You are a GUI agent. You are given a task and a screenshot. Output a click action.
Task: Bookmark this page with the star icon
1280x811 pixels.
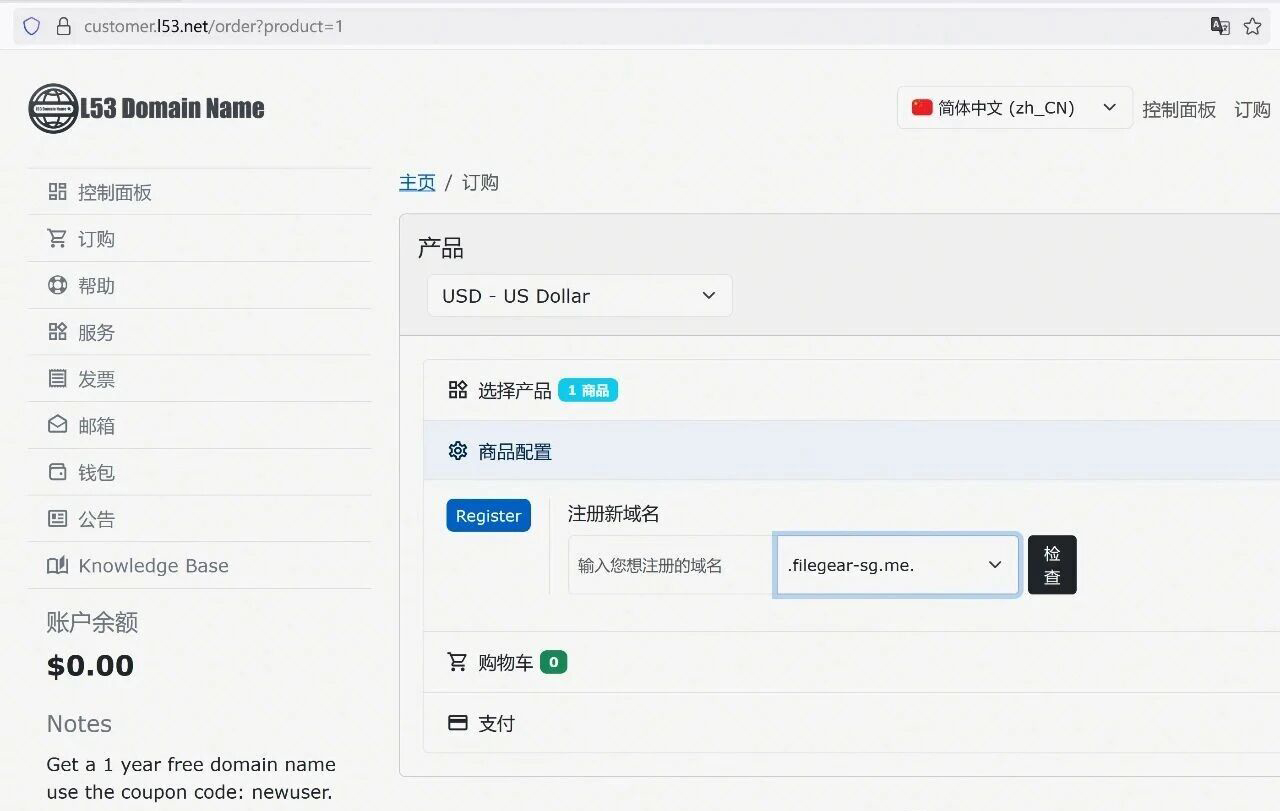coord(1252,27)
